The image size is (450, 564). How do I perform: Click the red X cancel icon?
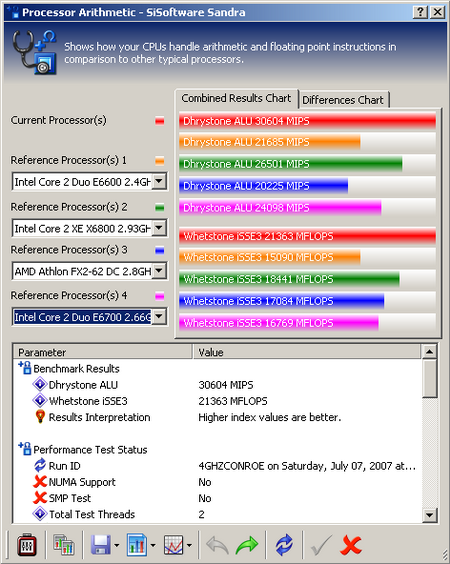pos(351,545)
